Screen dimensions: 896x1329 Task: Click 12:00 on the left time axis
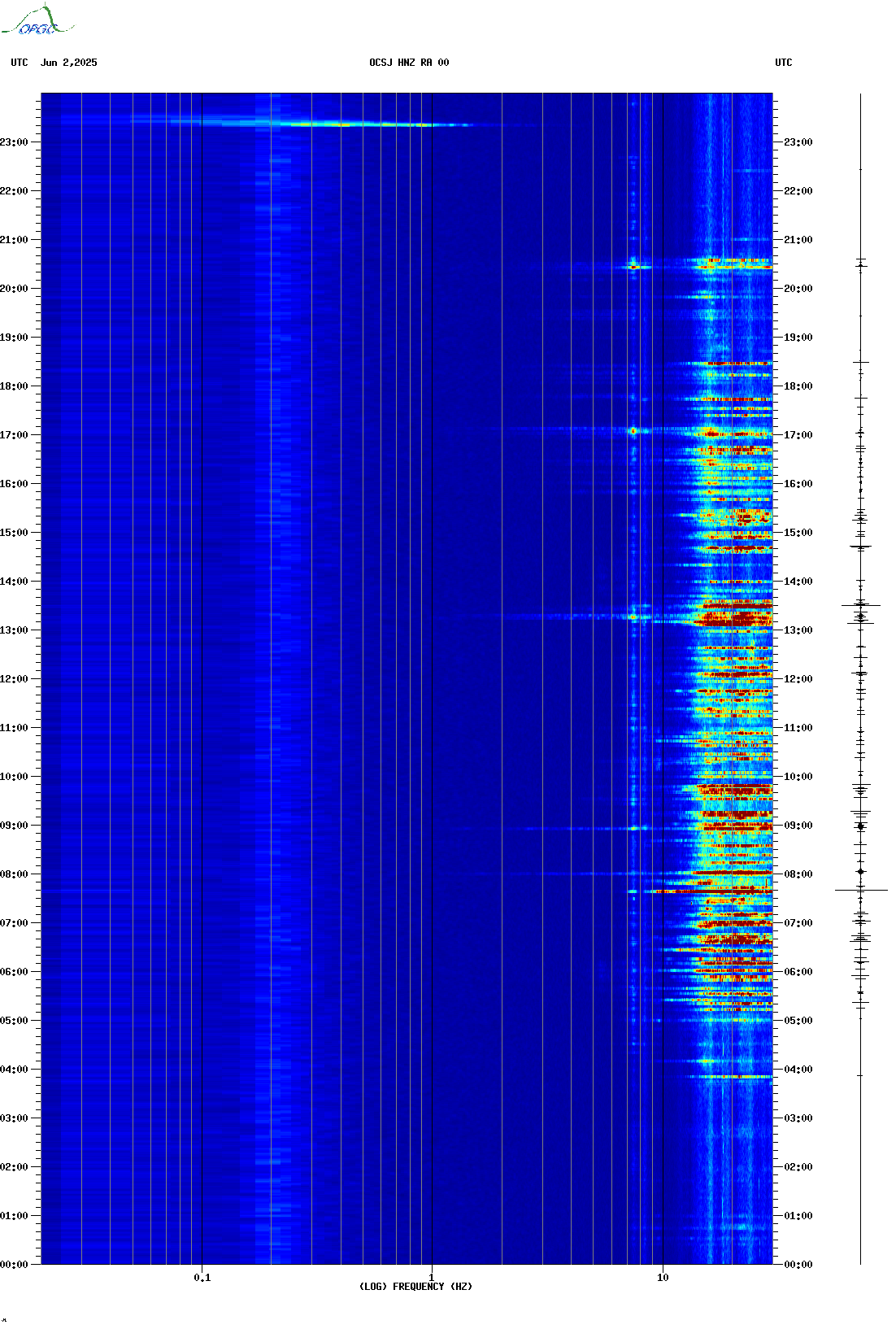click(14, 679)
